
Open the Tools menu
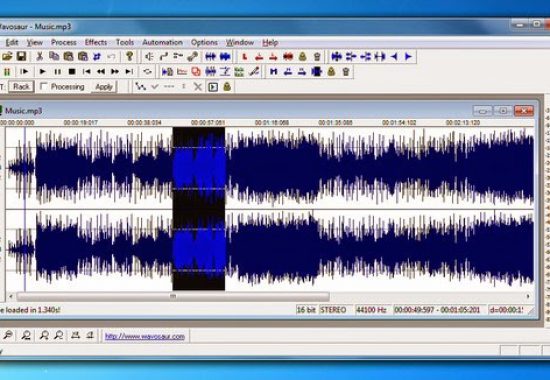pos(125,42)
